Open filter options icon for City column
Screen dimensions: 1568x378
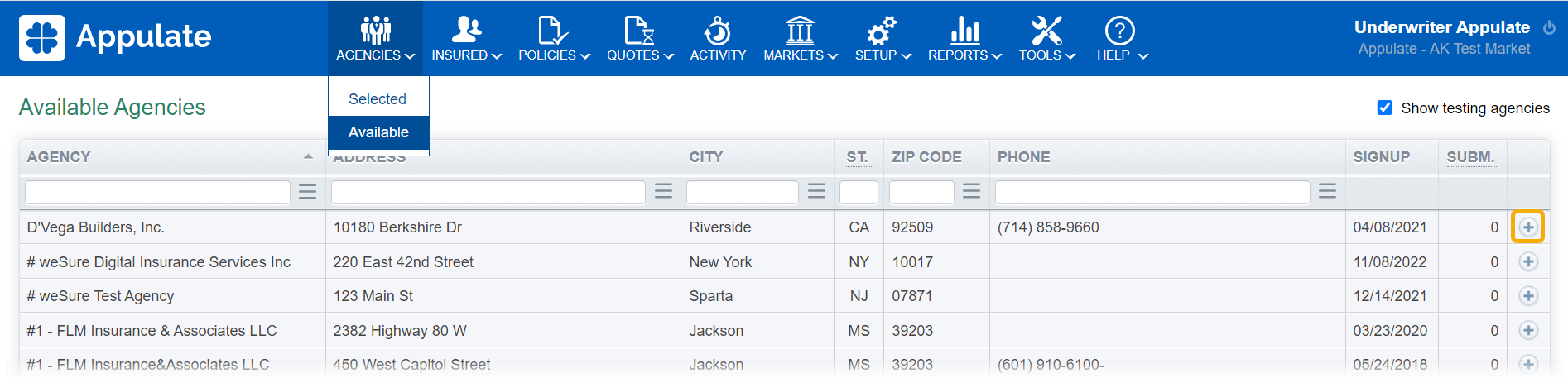pyautogui.click(x=816, y=192)
